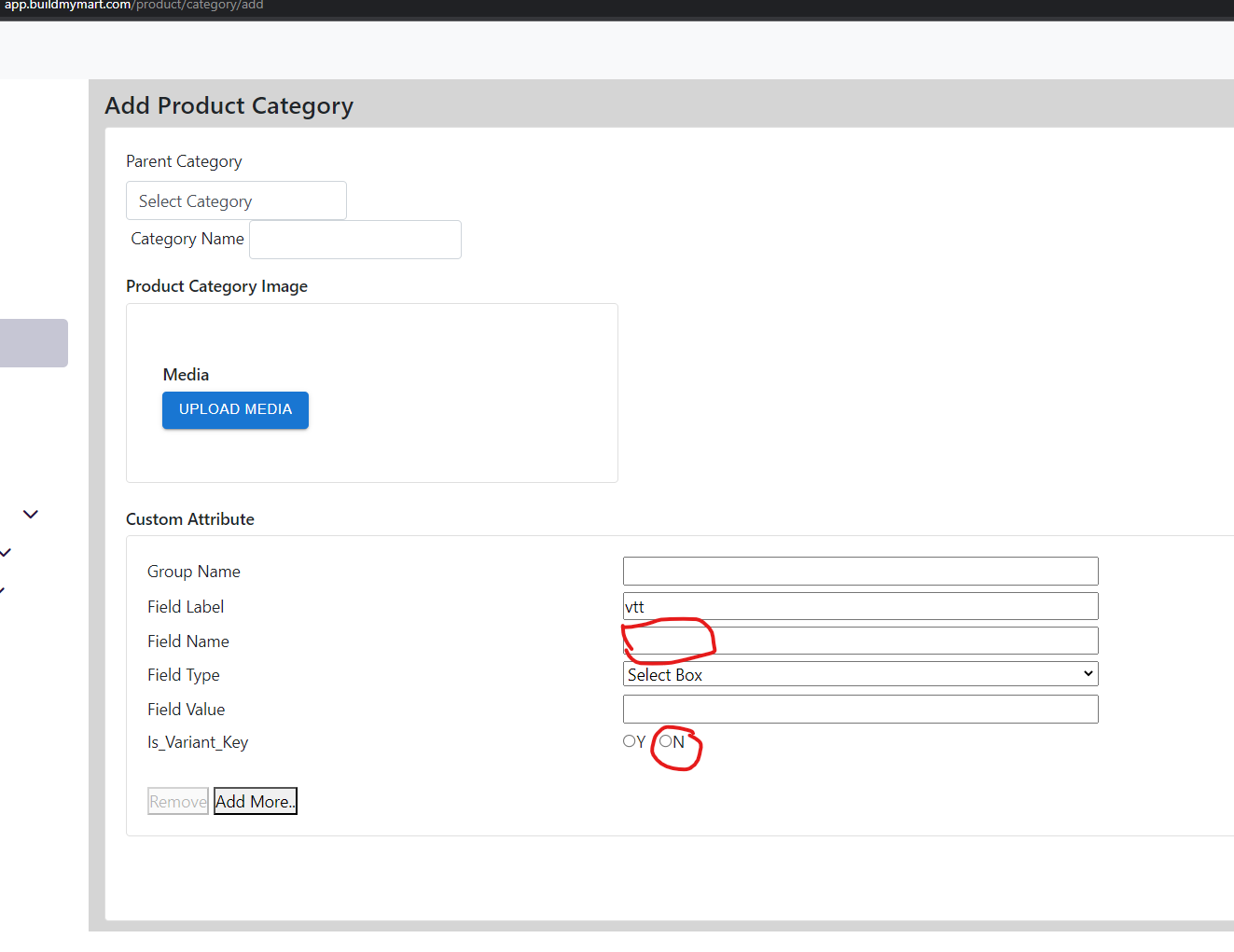This screenshot has height=952, width=1234.
Task: Select the Y radio for Is_Variant_Key
Action: [x=629, y=741]
